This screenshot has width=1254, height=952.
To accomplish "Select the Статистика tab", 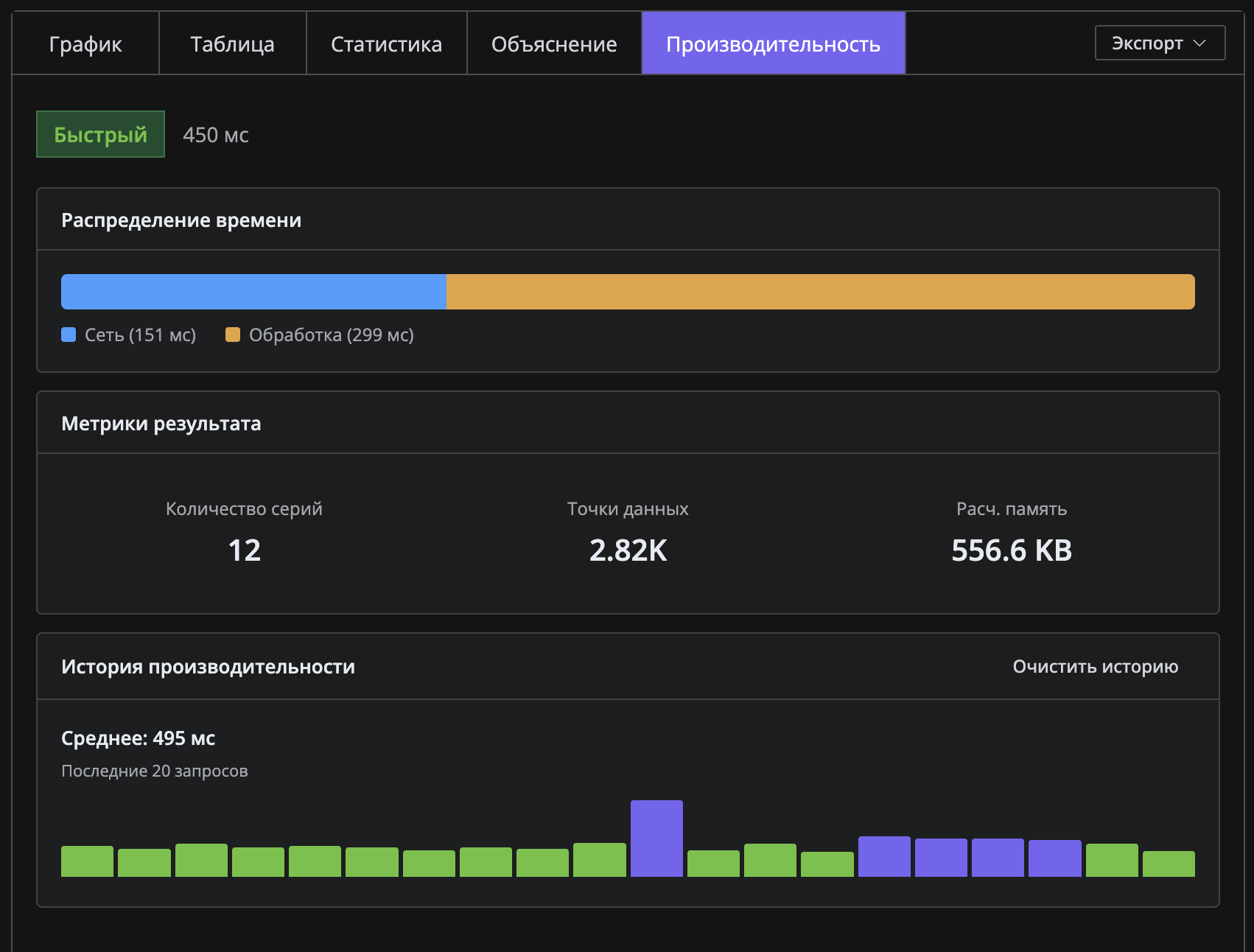I will point(386,44).
